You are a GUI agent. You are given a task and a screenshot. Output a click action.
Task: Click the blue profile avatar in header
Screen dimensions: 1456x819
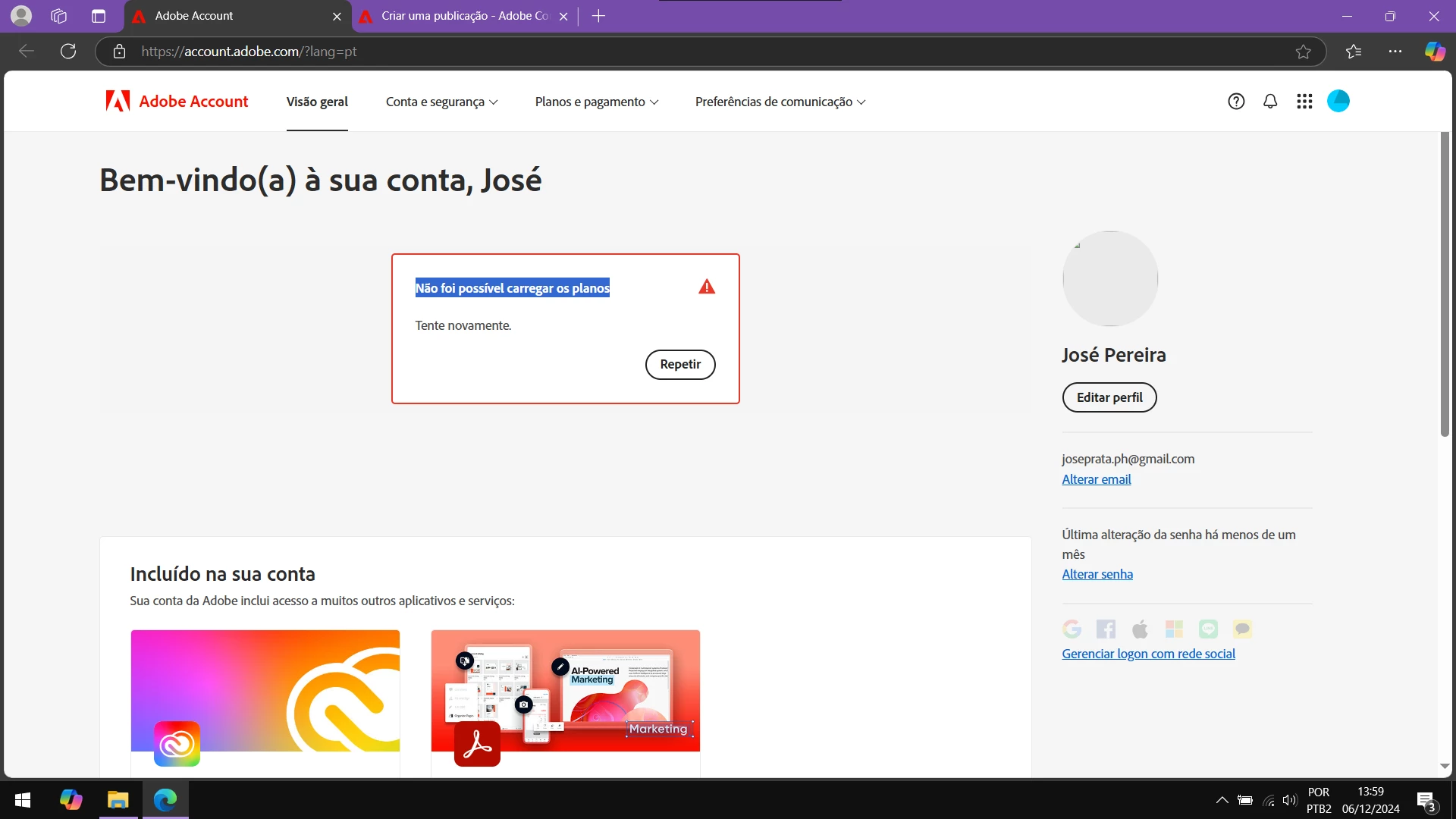point(1338,102)
